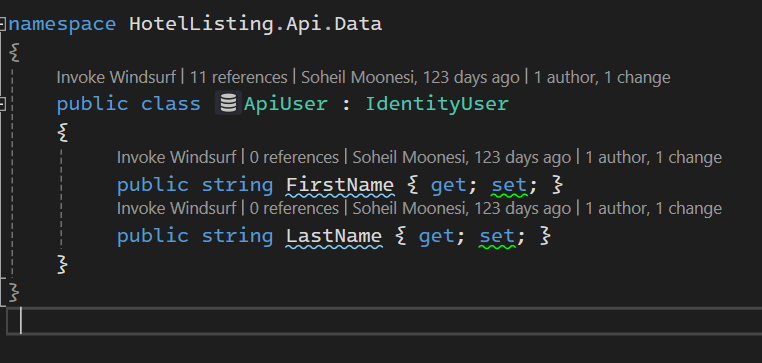
Task: Open Soheil Moonesi commit lens above LastName
Action: tap(462, 208)
